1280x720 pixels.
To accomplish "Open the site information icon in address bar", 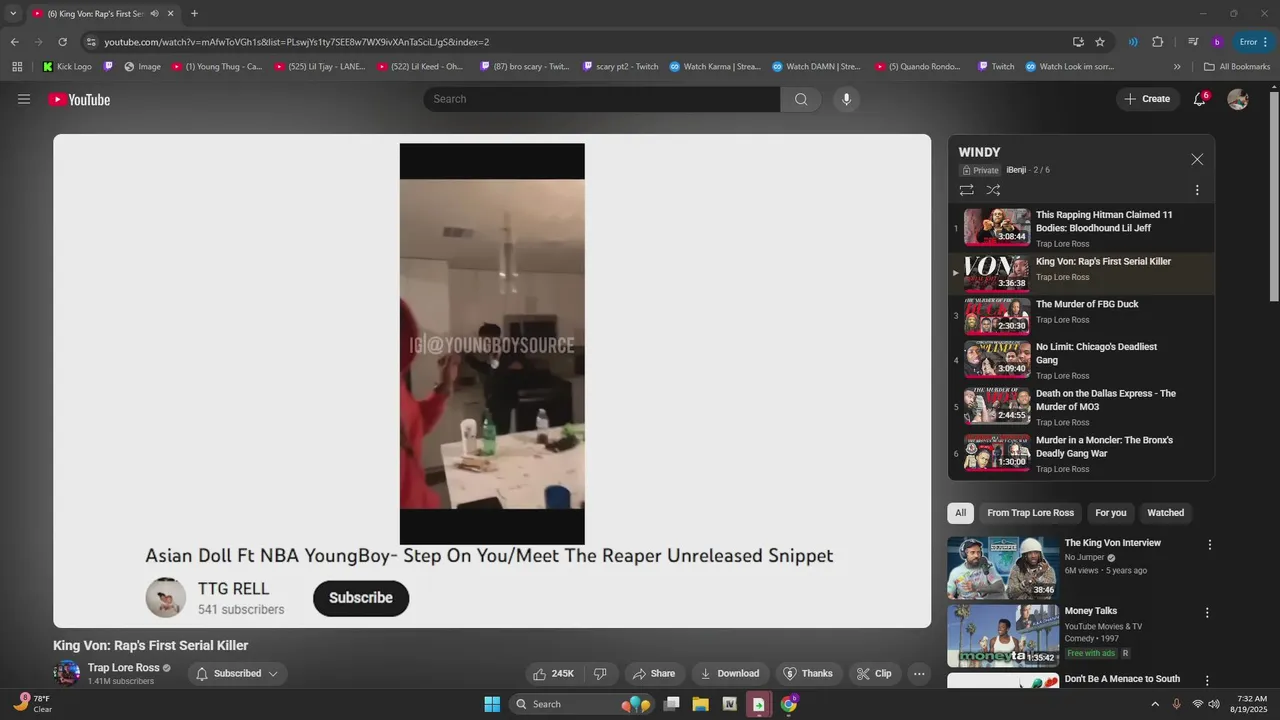I will point(91,42).
